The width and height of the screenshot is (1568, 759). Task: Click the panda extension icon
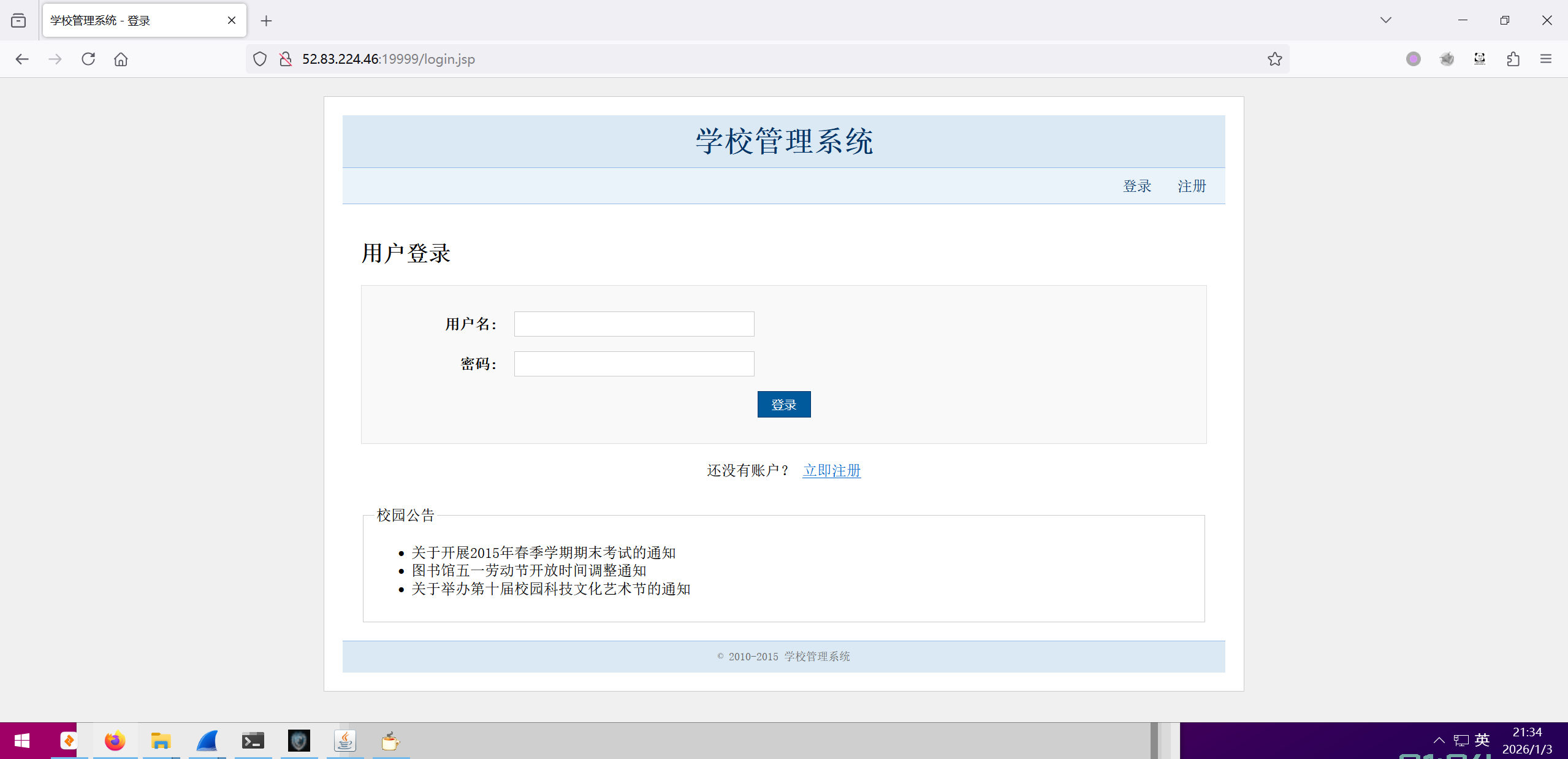(1480, 59)
